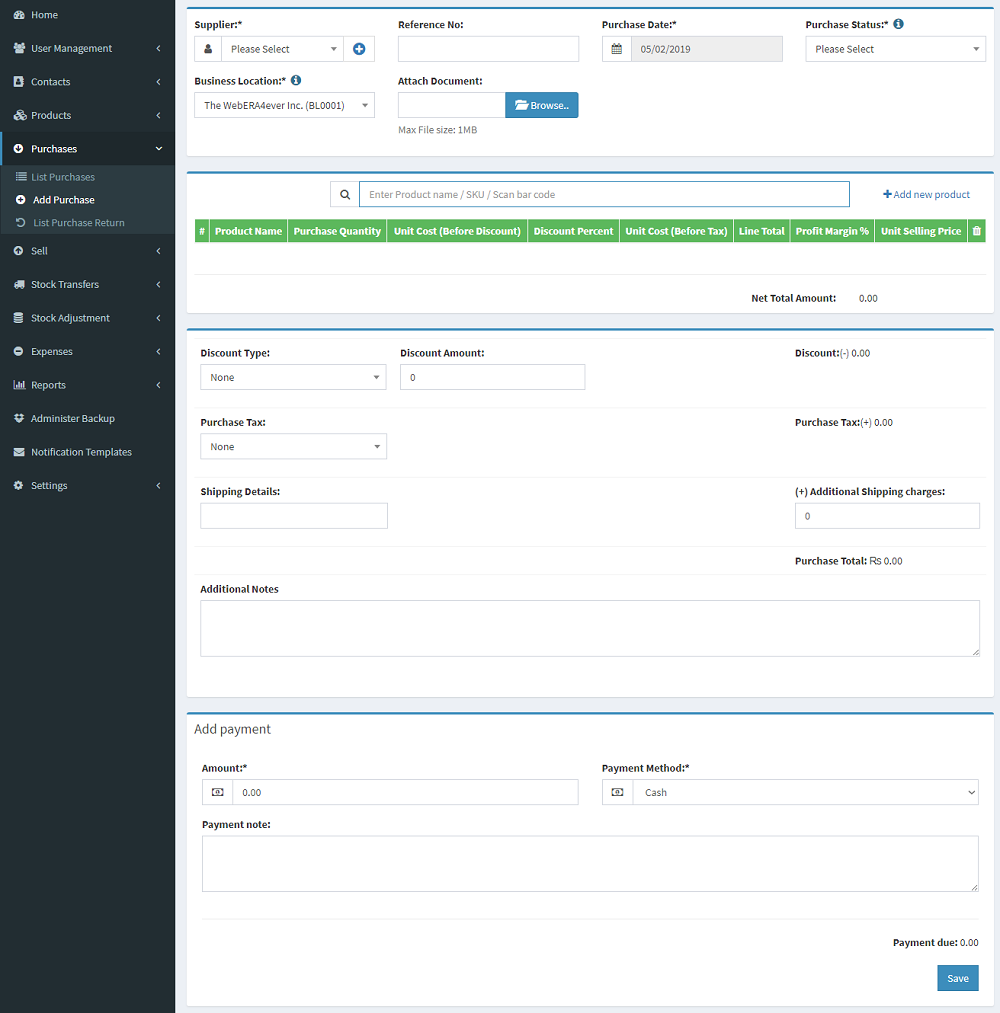Expand the Stock Transfers sidebar menu
The width and height of the screenshot is (1000, 1013).
point(87,284)
